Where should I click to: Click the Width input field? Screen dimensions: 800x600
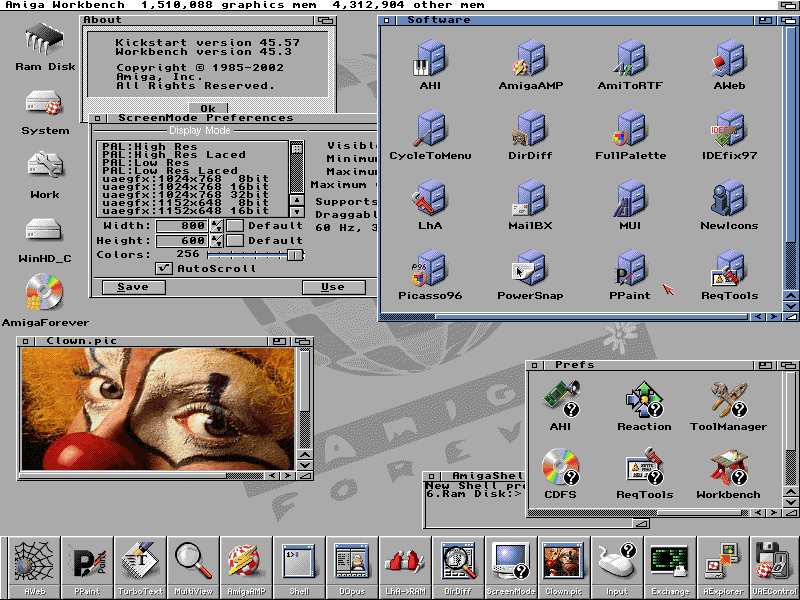(182, 226)
